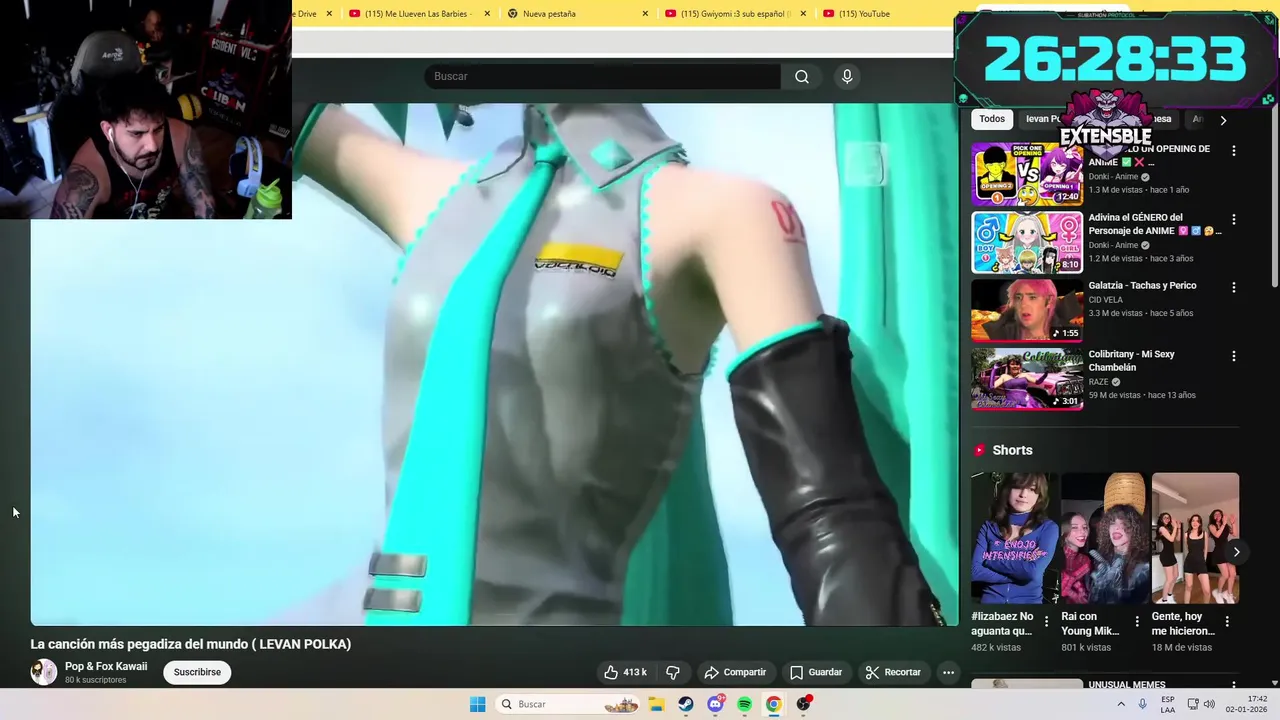Open the Galatzia - Tachas y Perico title
Image resolution: width=1280 pixels, height=720 pixels.
(1142, 286)
